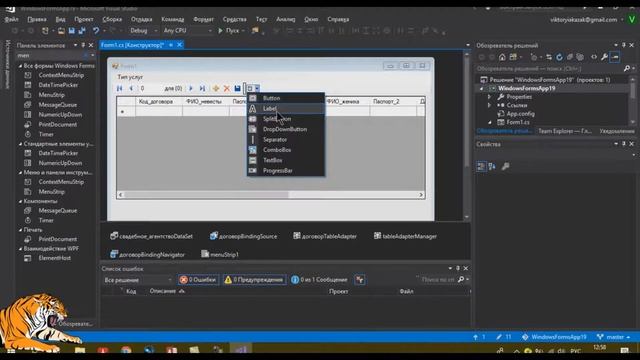Click the Undo arrow in the toolbar

96,31
